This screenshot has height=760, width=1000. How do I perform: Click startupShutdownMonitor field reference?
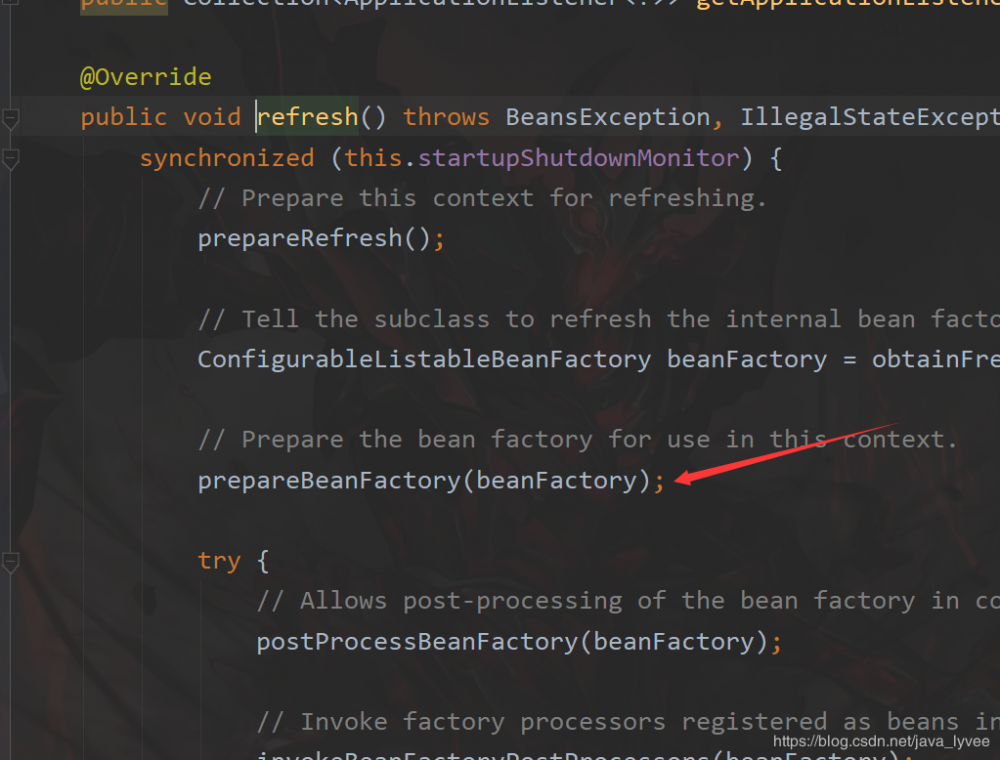(x=578, y=157)
